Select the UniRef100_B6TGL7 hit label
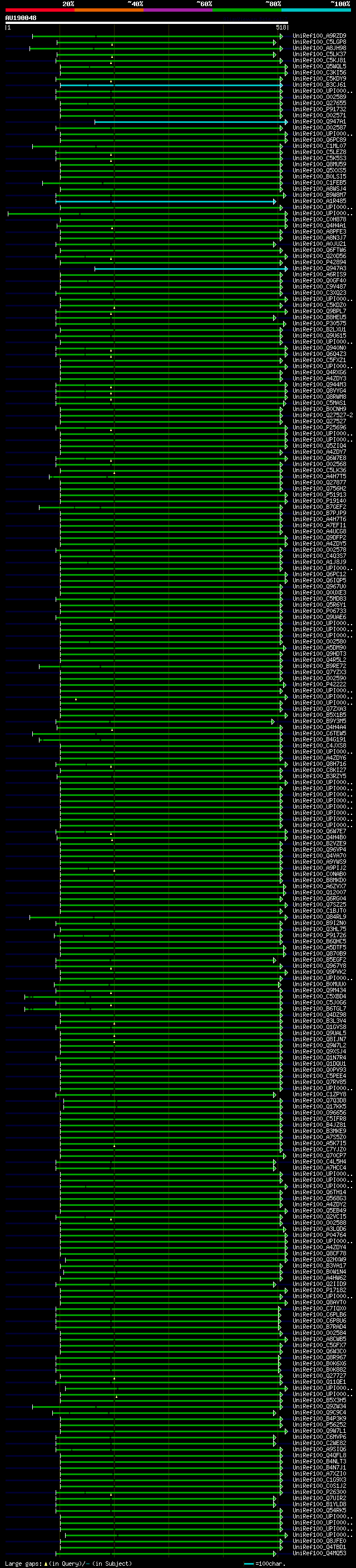 point(319,1009)
